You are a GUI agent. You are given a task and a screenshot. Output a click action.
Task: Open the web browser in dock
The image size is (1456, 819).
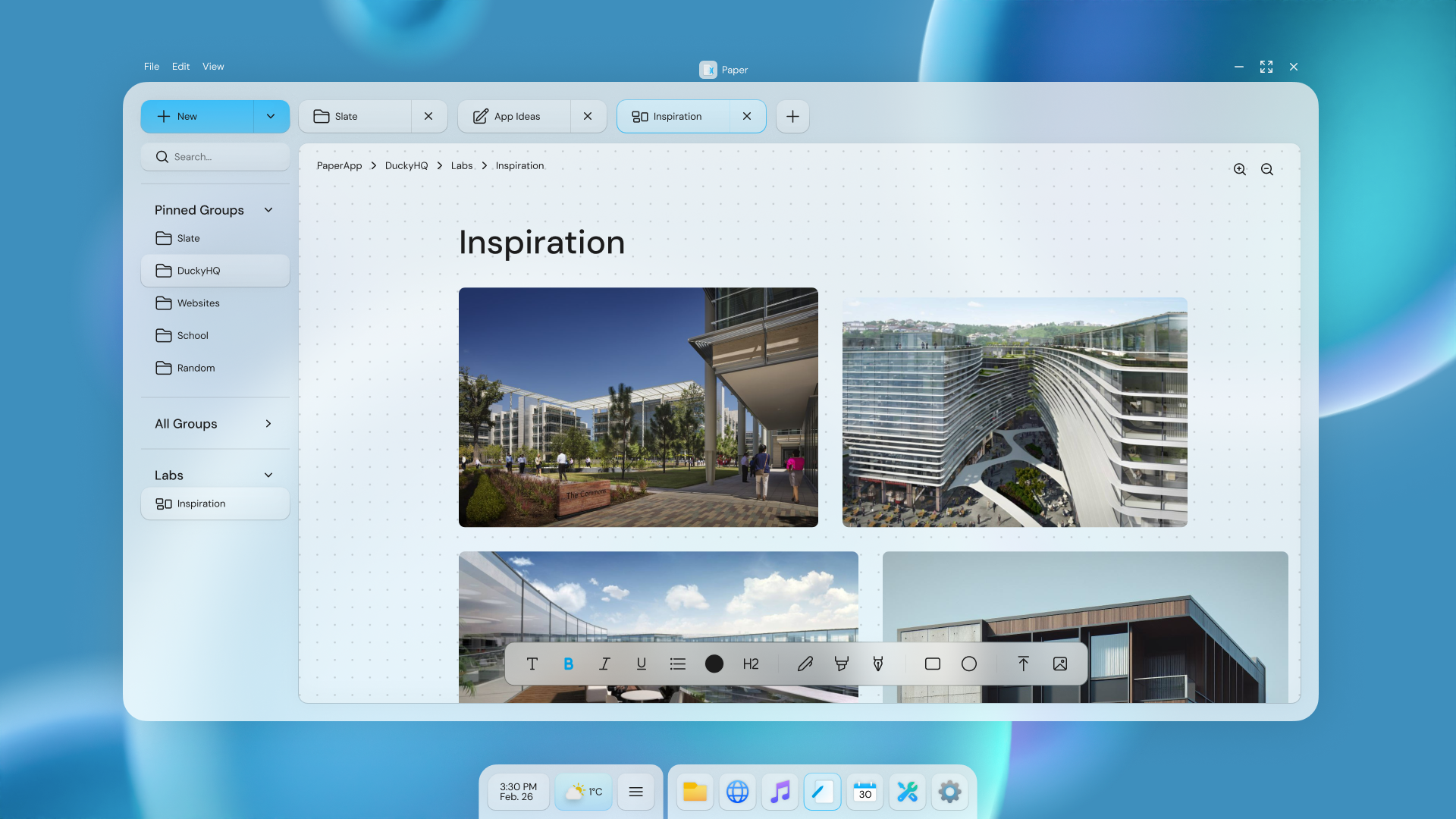[738, 792]
